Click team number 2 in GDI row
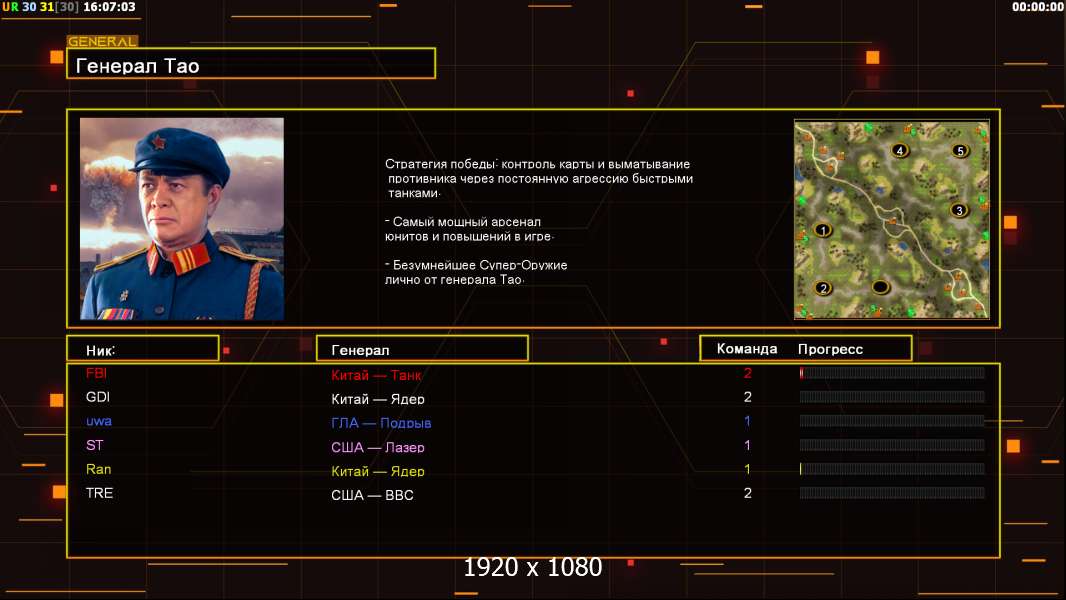 point(748,397)
